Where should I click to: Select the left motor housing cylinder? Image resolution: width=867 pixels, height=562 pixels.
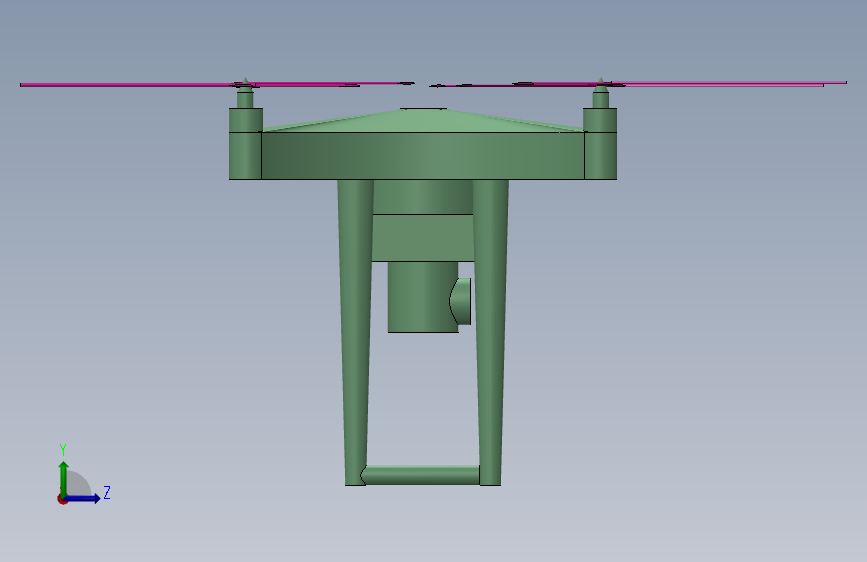click(246, 144)
